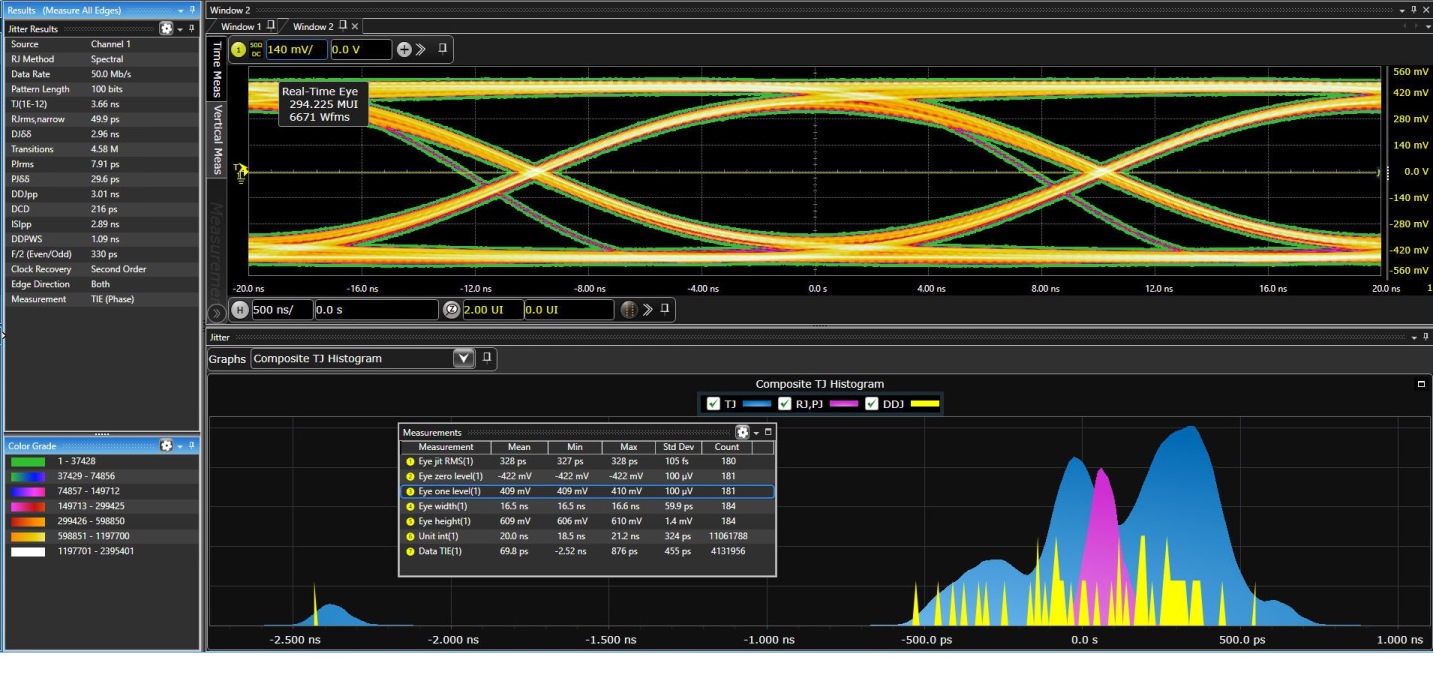Click the grid icon right of 0.0 UI
This screenshot has width=1433, height=675.
[x=629, y=310]
